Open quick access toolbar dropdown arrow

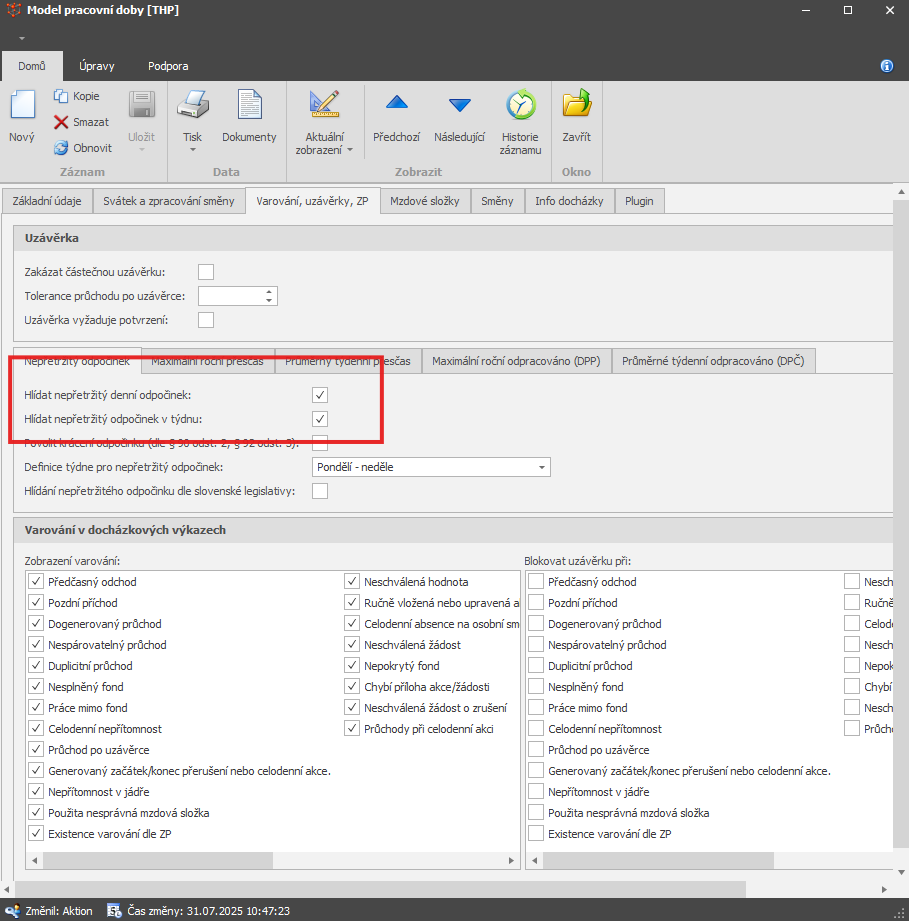point(22,38)
